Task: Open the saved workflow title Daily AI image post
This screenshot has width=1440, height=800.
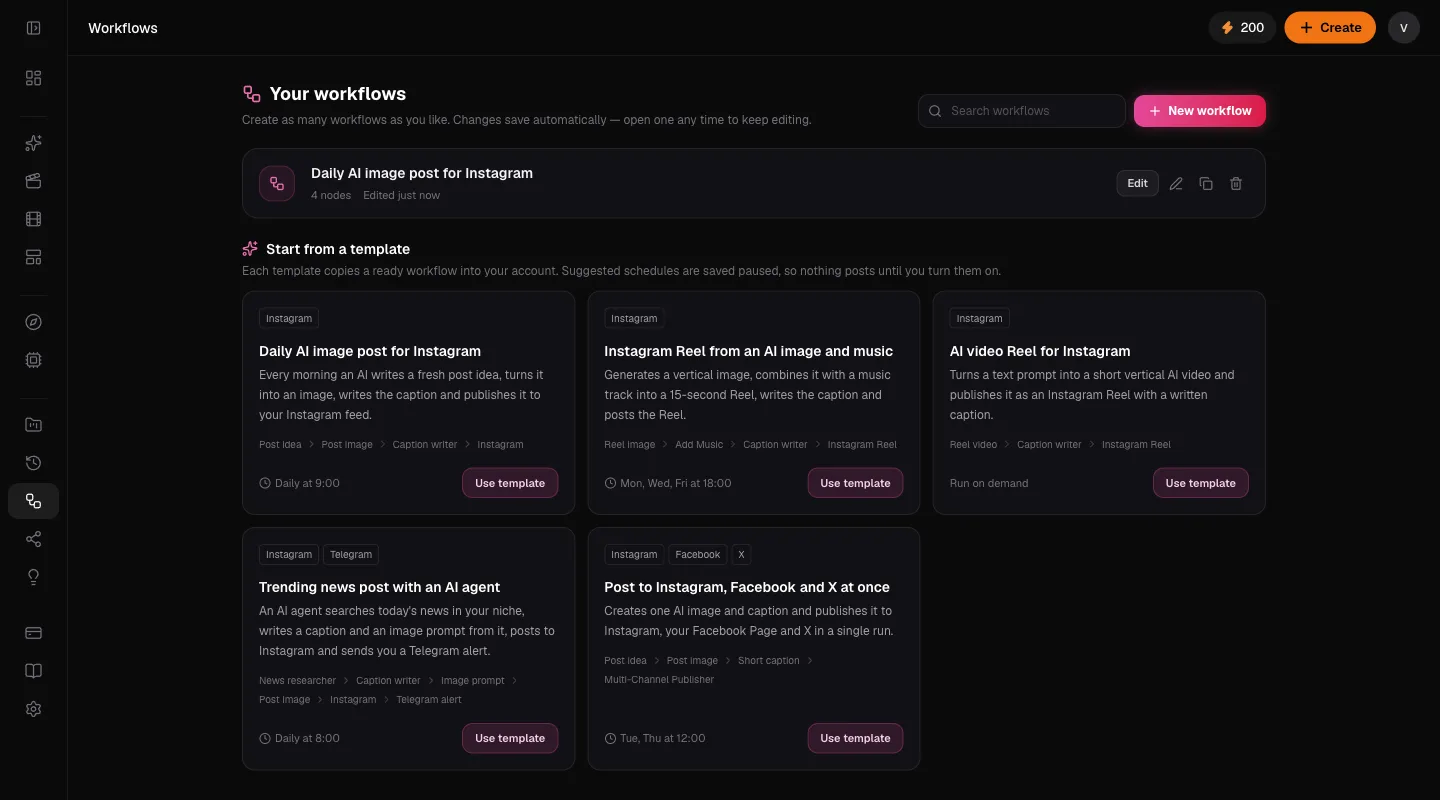Action: point(422,173)
